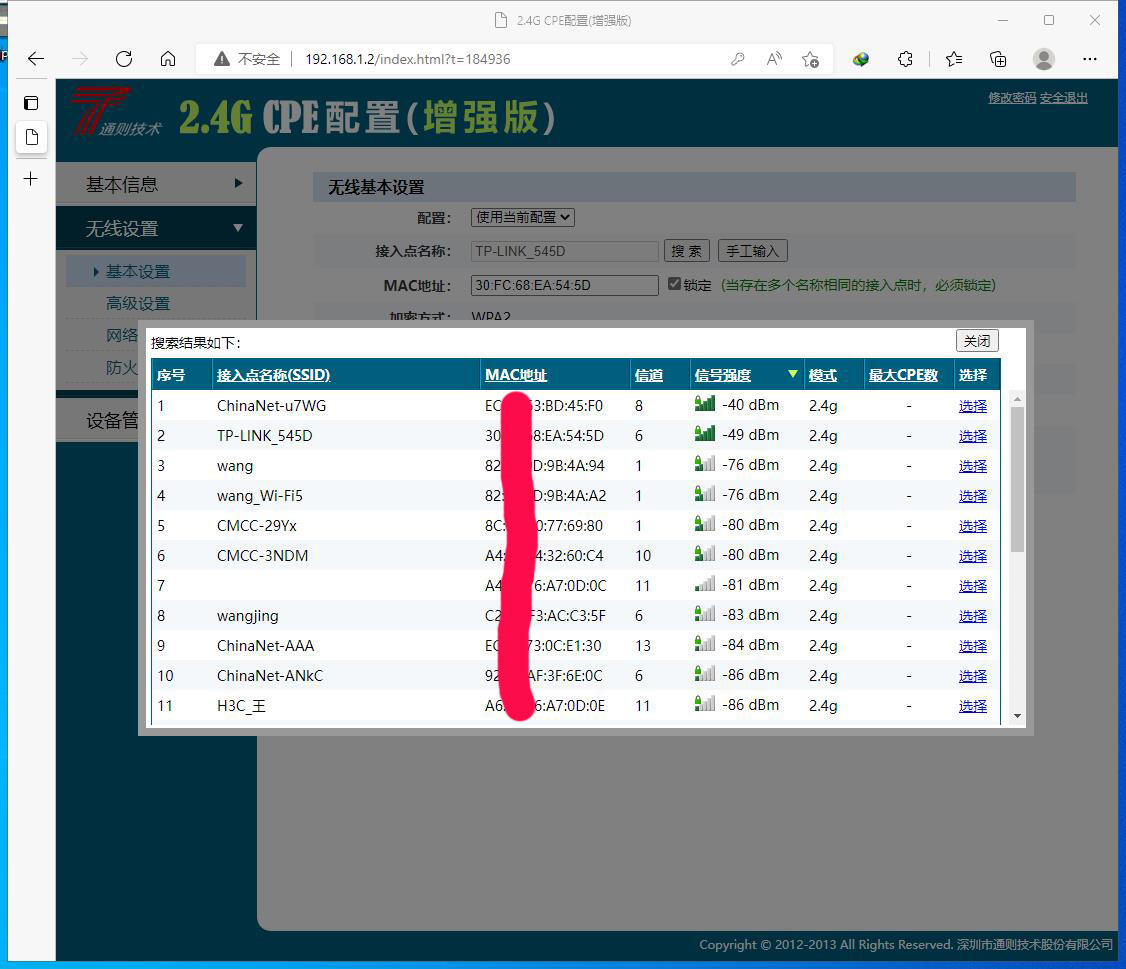Open the browser profile avatar
This screenshot has width=1126, height=969.
click(1043, 59)
